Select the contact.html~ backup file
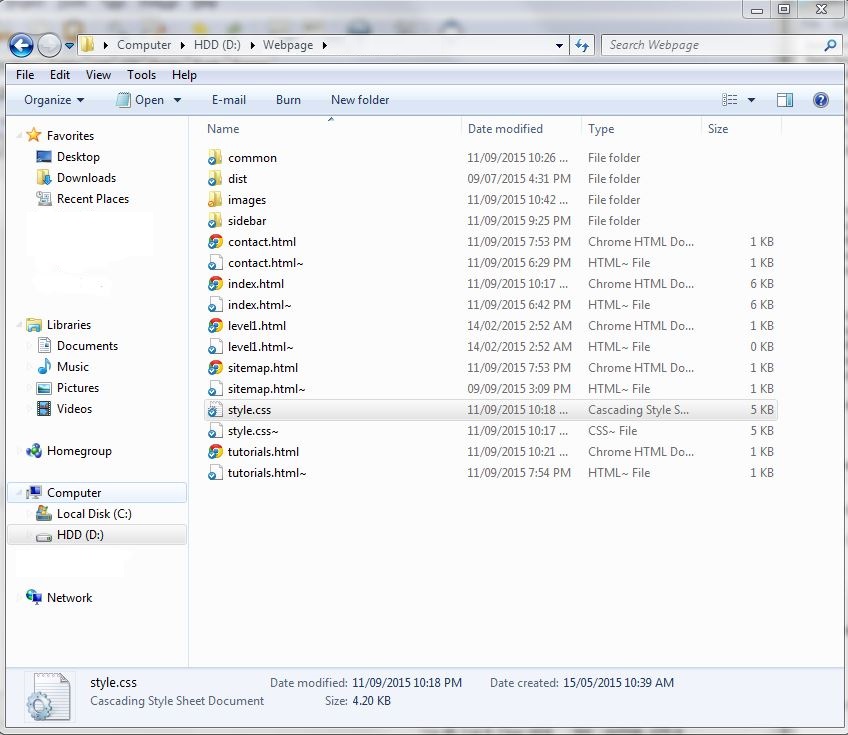The height and width of the screenshot is (735, 848). click(266, 263)
